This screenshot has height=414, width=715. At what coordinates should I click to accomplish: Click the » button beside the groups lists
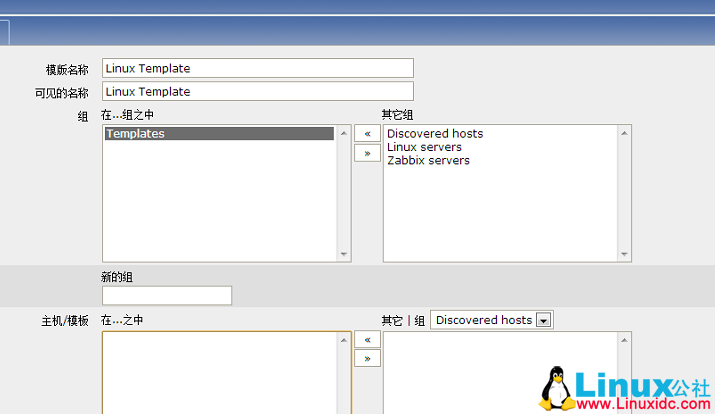pos(367,153)
